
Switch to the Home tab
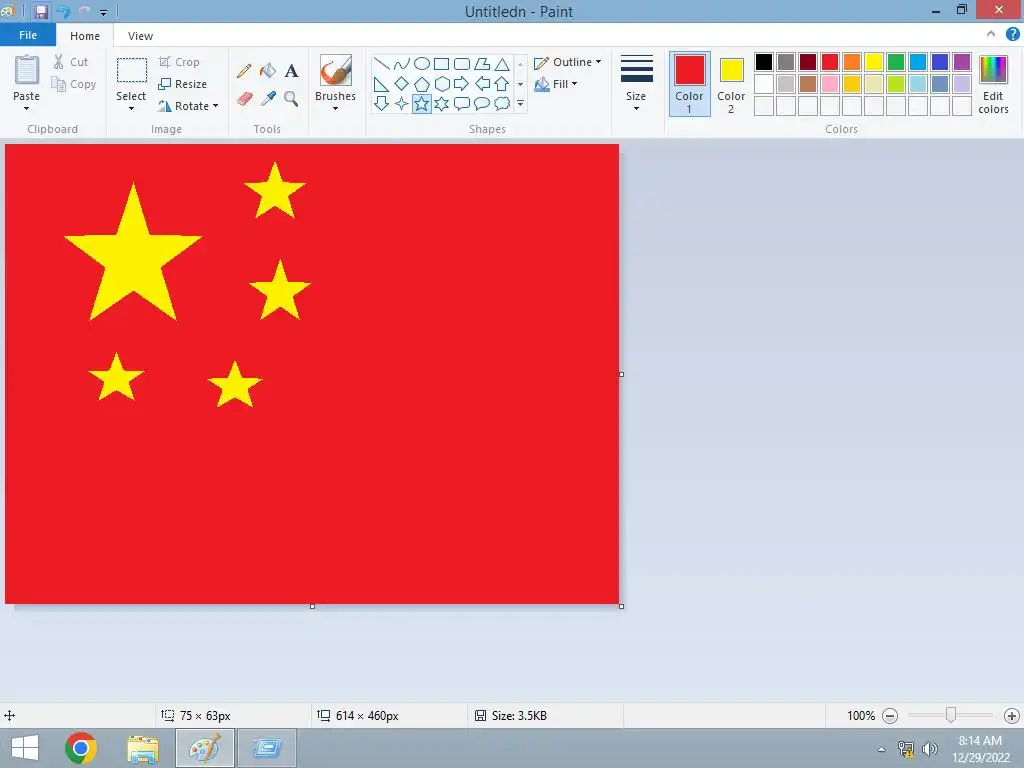(85, 36)
